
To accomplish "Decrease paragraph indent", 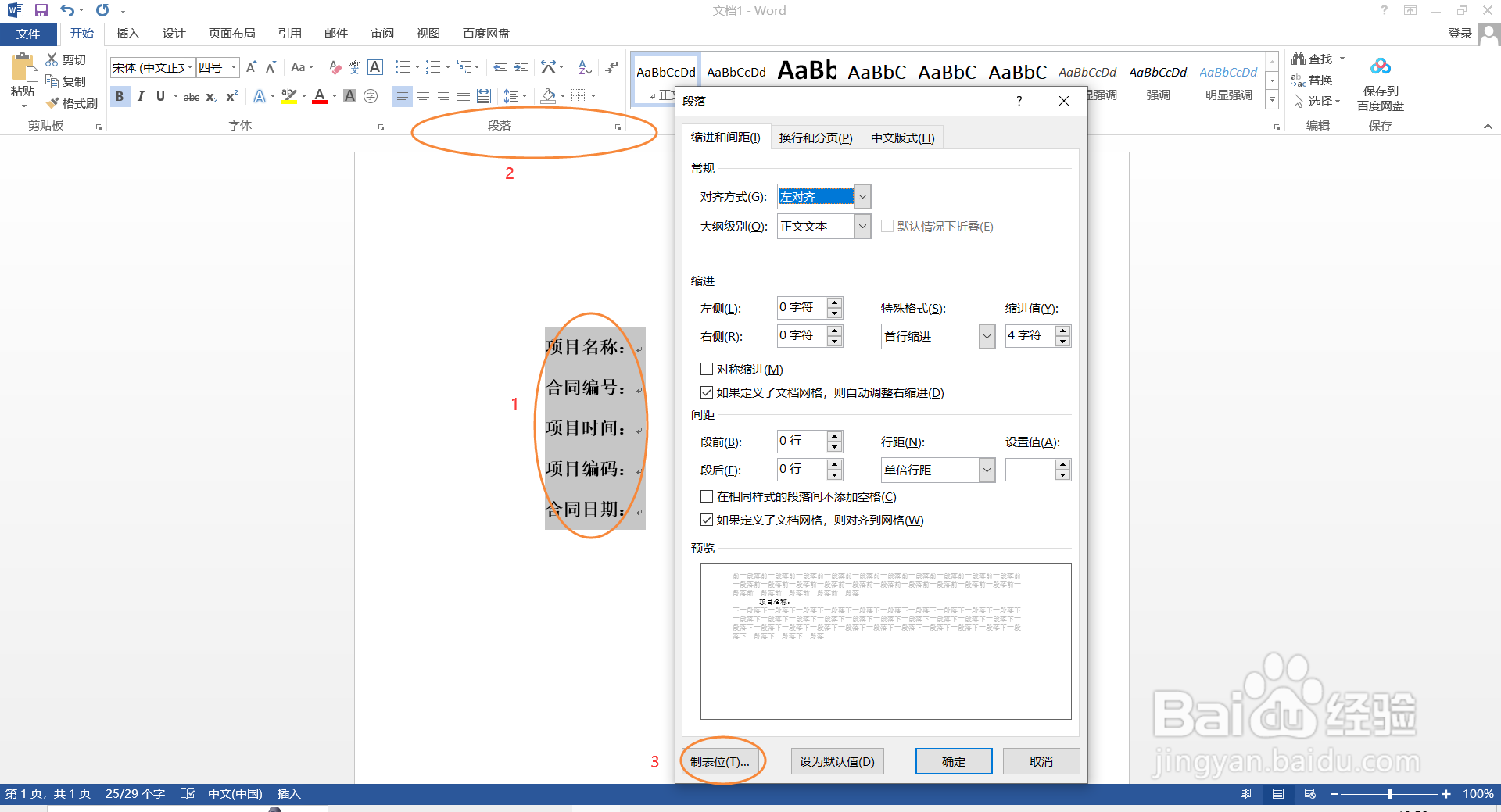I will (x=500, y=67).
